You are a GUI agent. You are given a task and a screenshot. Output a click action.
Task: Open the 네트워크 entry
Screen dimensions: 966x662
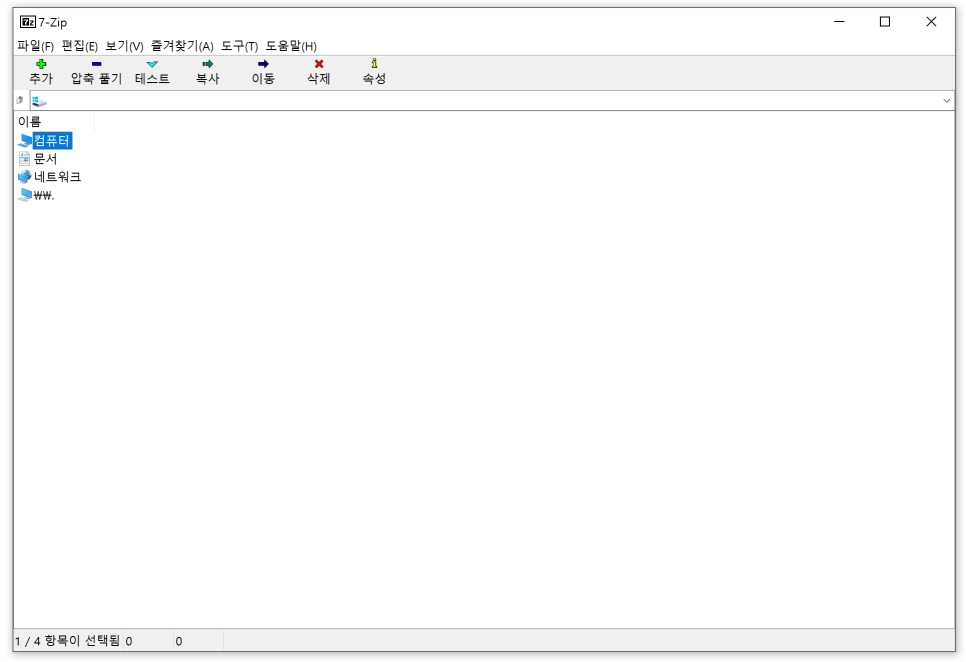[x=55, y=176]
